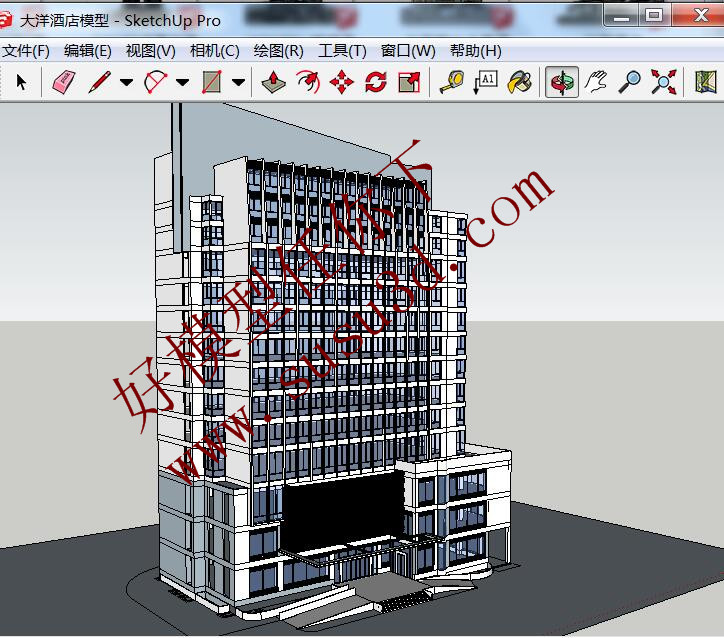Open the Rectangle tool dropdown arrow

click(238, 83)
